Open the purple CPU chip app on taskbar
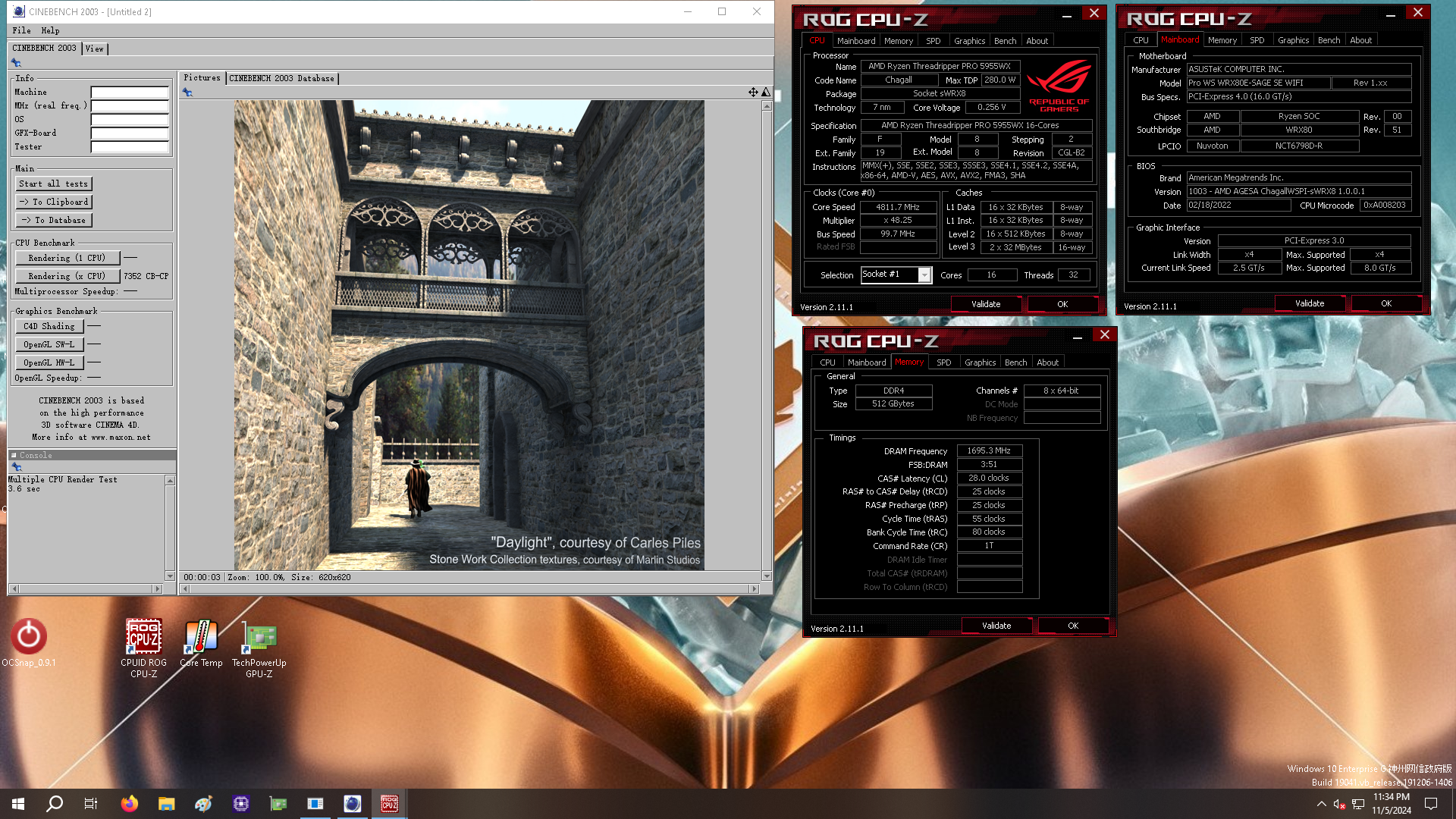This screenshot has height=819, width=1456. click(241, 804)
